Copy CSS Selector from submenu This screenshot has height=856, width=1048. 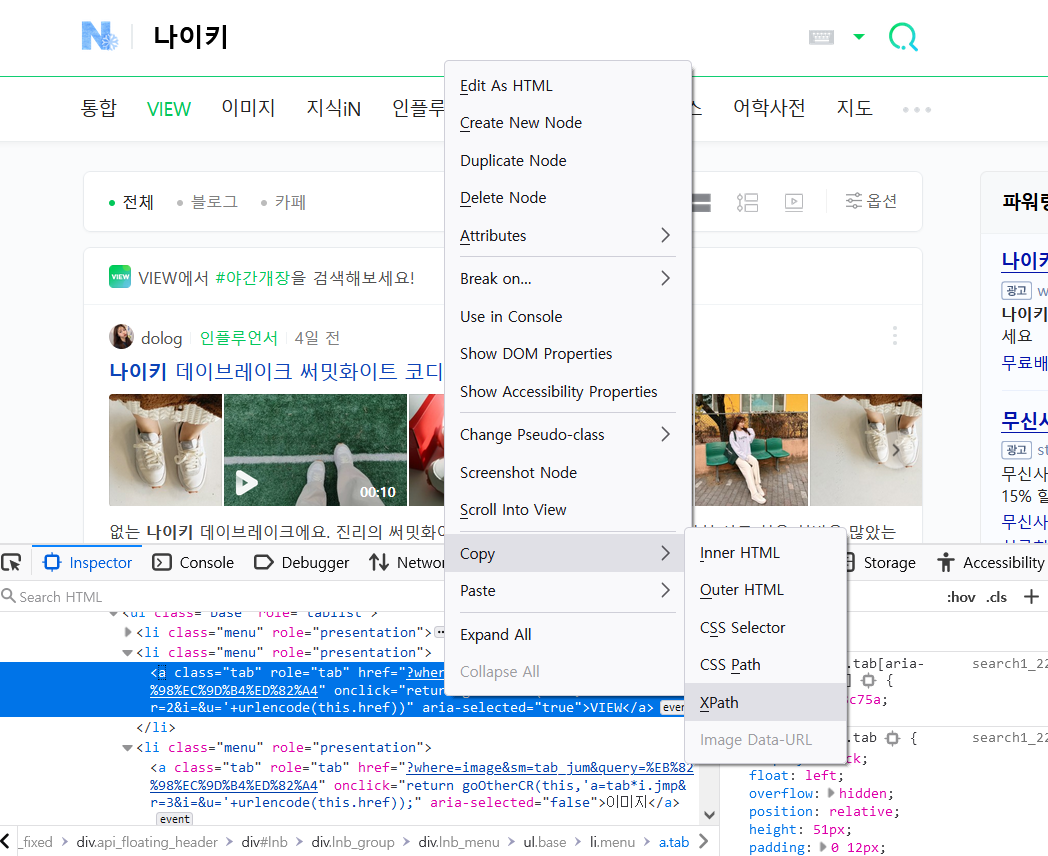[x=766, y=628]
